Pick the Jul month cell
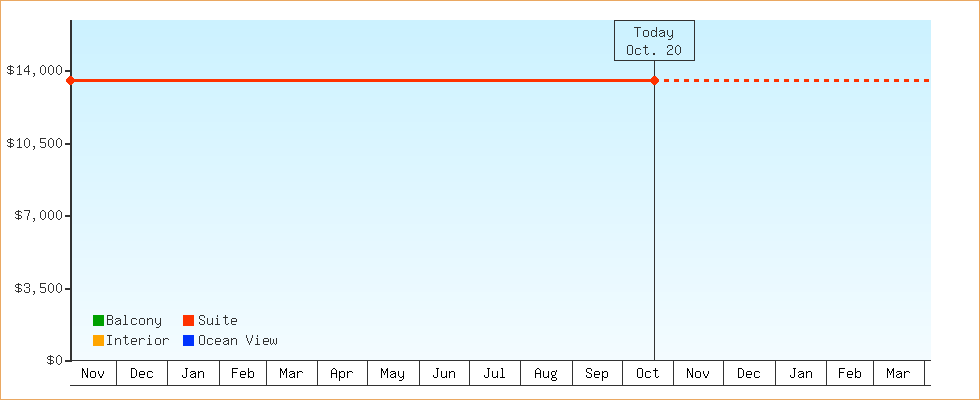This screenshot has height=400, width=980. click(x=494, y=374)
